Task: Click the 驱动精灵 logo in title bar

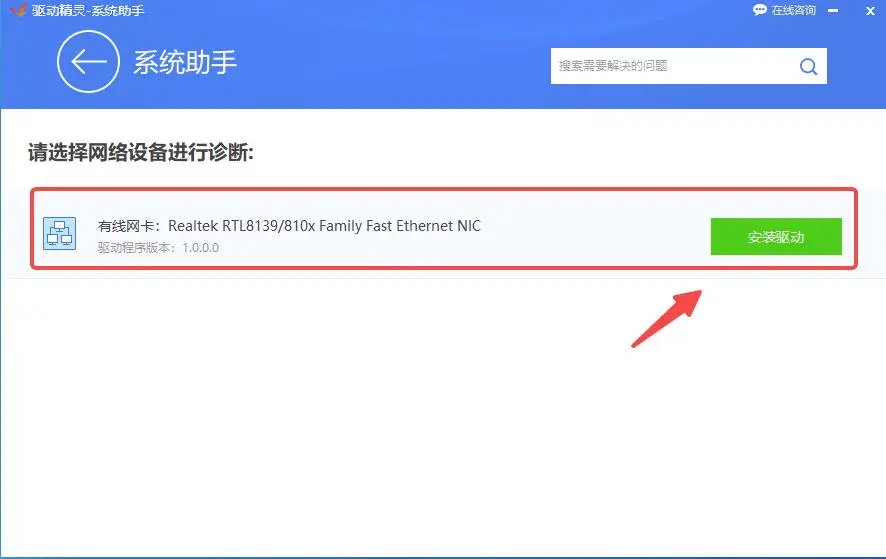Action: click(x=16, y=10)
